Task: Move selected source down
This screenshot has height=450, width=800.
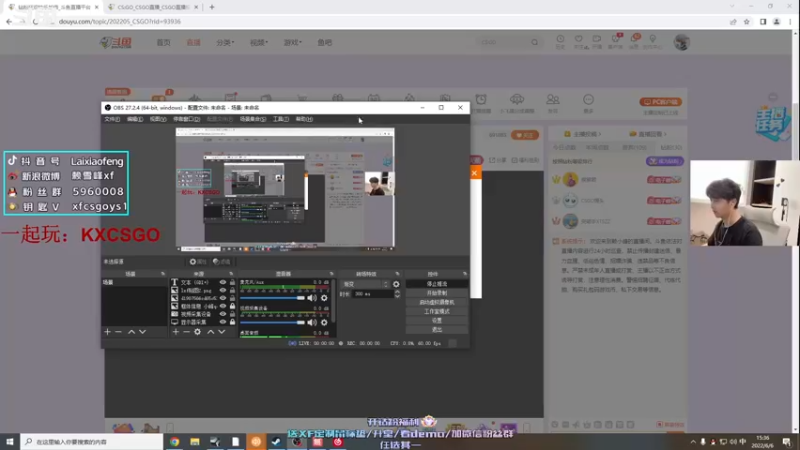Action: (x=222, y=332)
